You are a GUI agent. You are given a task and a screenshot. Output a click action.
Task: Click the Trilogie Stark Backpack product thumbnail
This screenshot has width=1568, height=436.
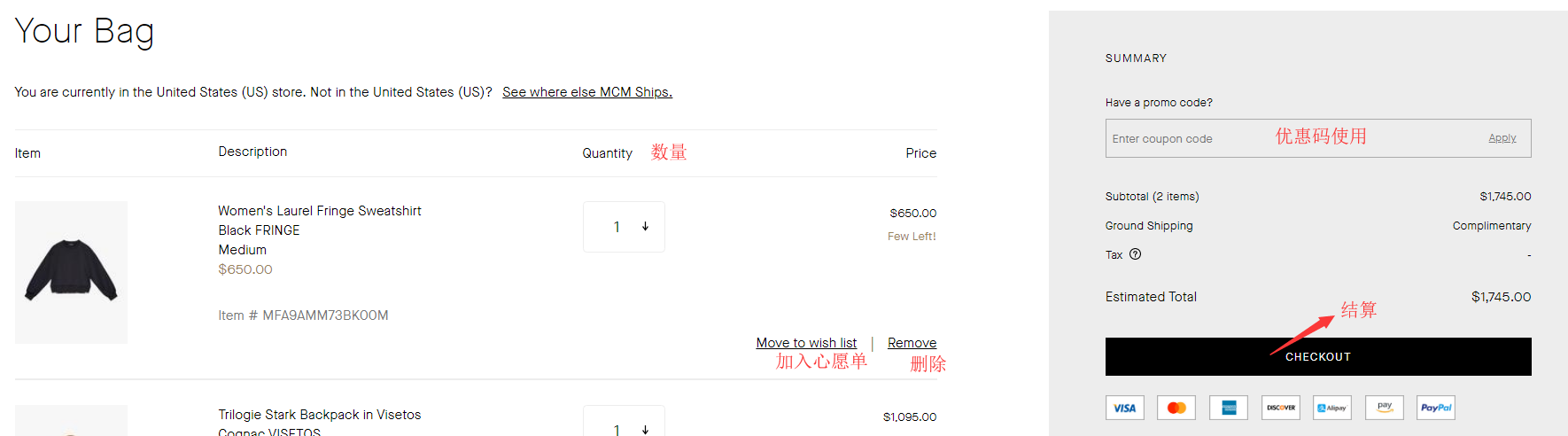pos(71,422)
